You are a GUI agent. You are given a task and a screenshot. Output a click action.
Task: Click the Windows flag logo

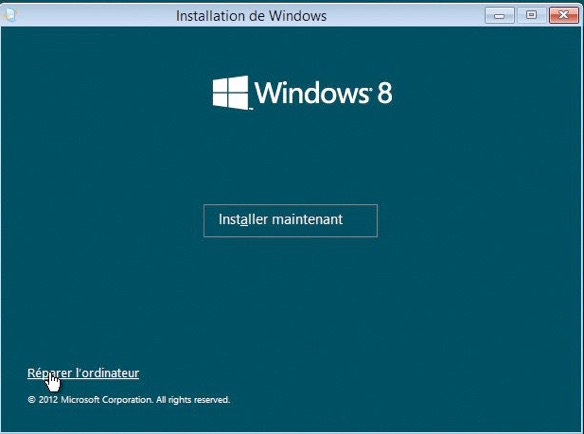tap(231, 93)
